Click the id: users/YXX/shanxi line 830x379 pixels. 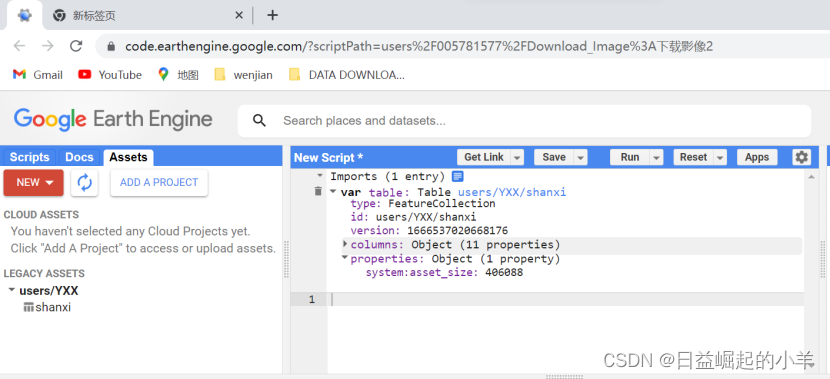413,217
